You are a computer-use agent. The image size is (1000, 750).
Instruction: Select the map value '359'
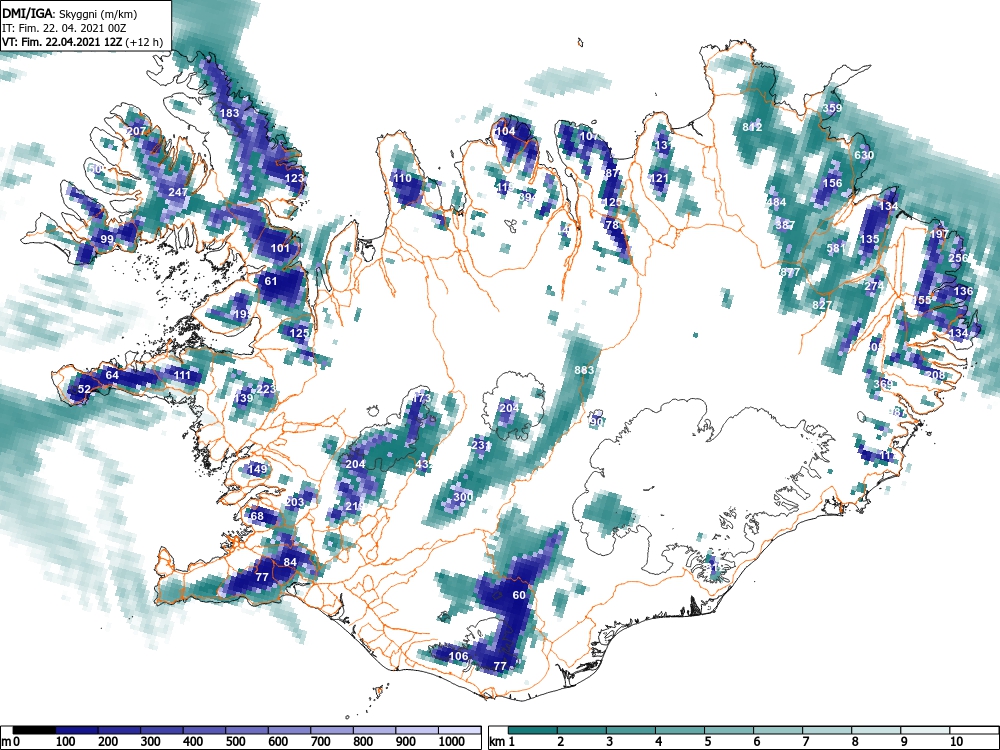pyautogui.click(x=832, y=108)
